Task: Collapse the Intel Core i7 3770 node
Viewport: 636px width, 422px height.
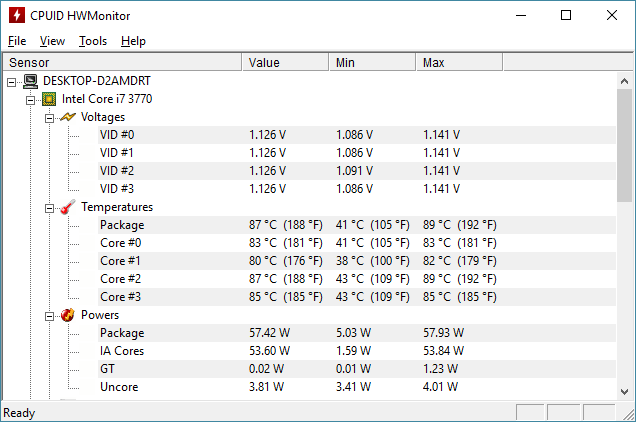Action: click(x=30, y=100)
